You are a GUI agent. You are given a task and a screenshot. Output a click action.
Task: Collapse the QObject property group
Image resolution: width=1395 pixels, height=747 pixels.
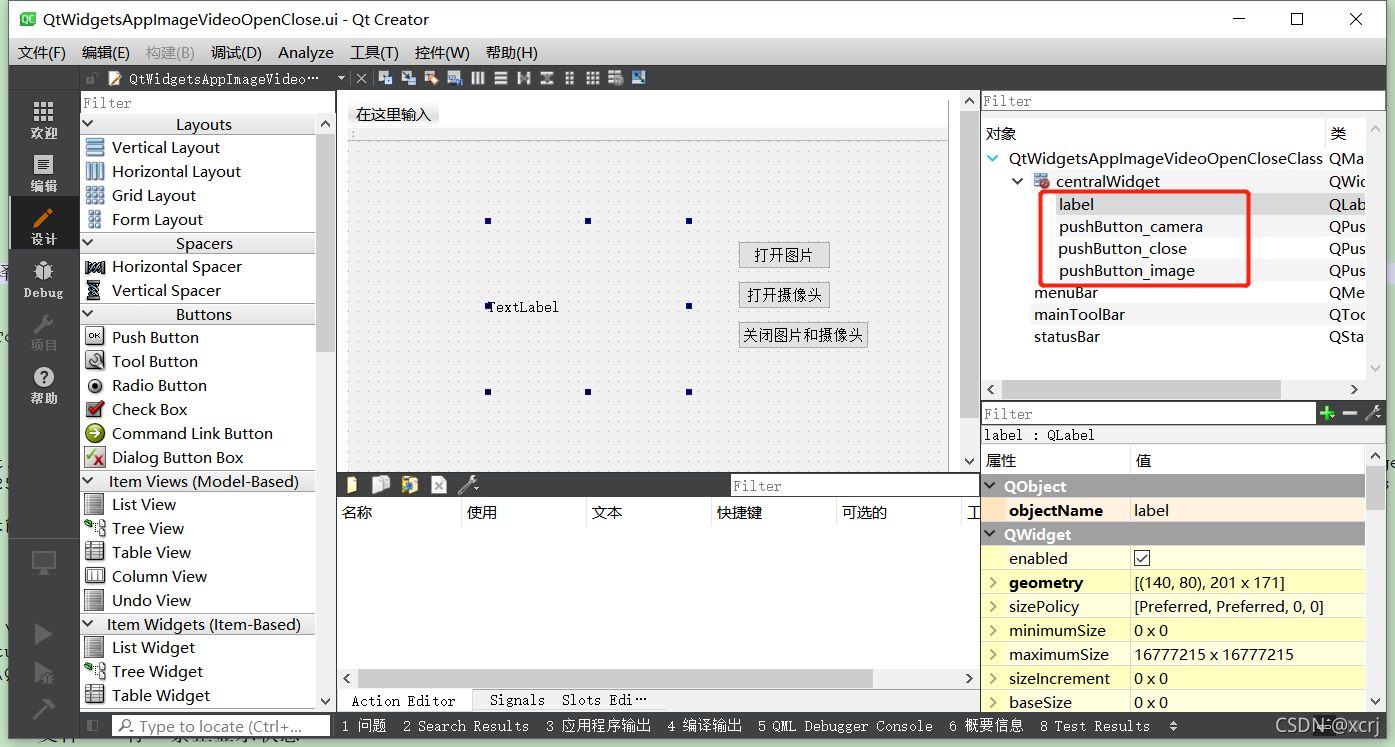992,486
